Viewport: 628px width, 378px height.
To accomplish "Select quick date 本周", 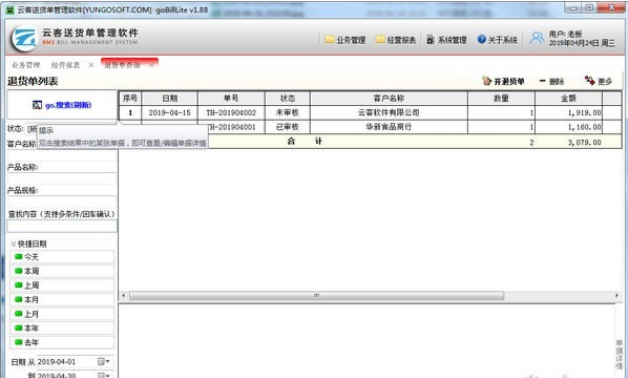I will coord(62,271).
